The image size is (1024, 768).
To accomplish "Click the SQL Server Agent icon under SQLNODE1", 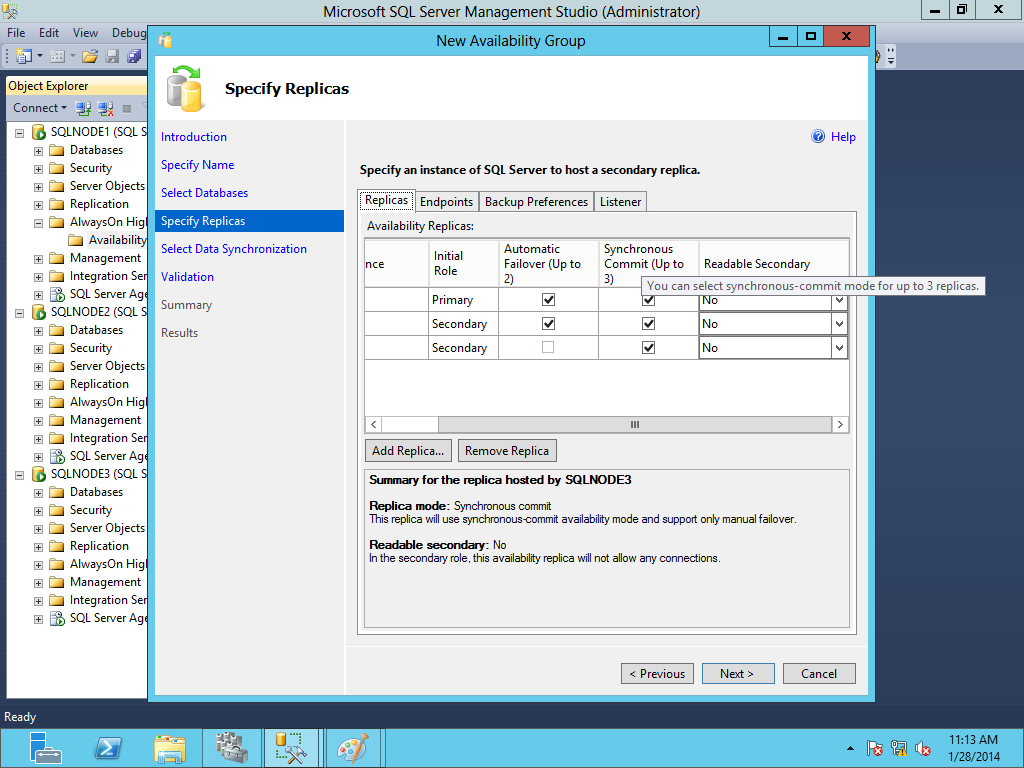I will pos(57,294).
